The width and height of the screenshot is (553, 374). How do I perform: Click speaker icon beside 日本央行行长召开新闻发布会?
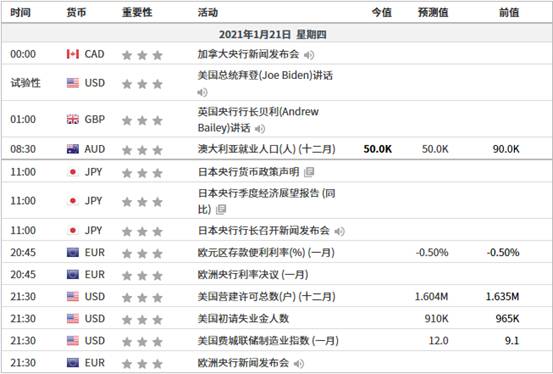pyautogui.click(x=339, y=231)
